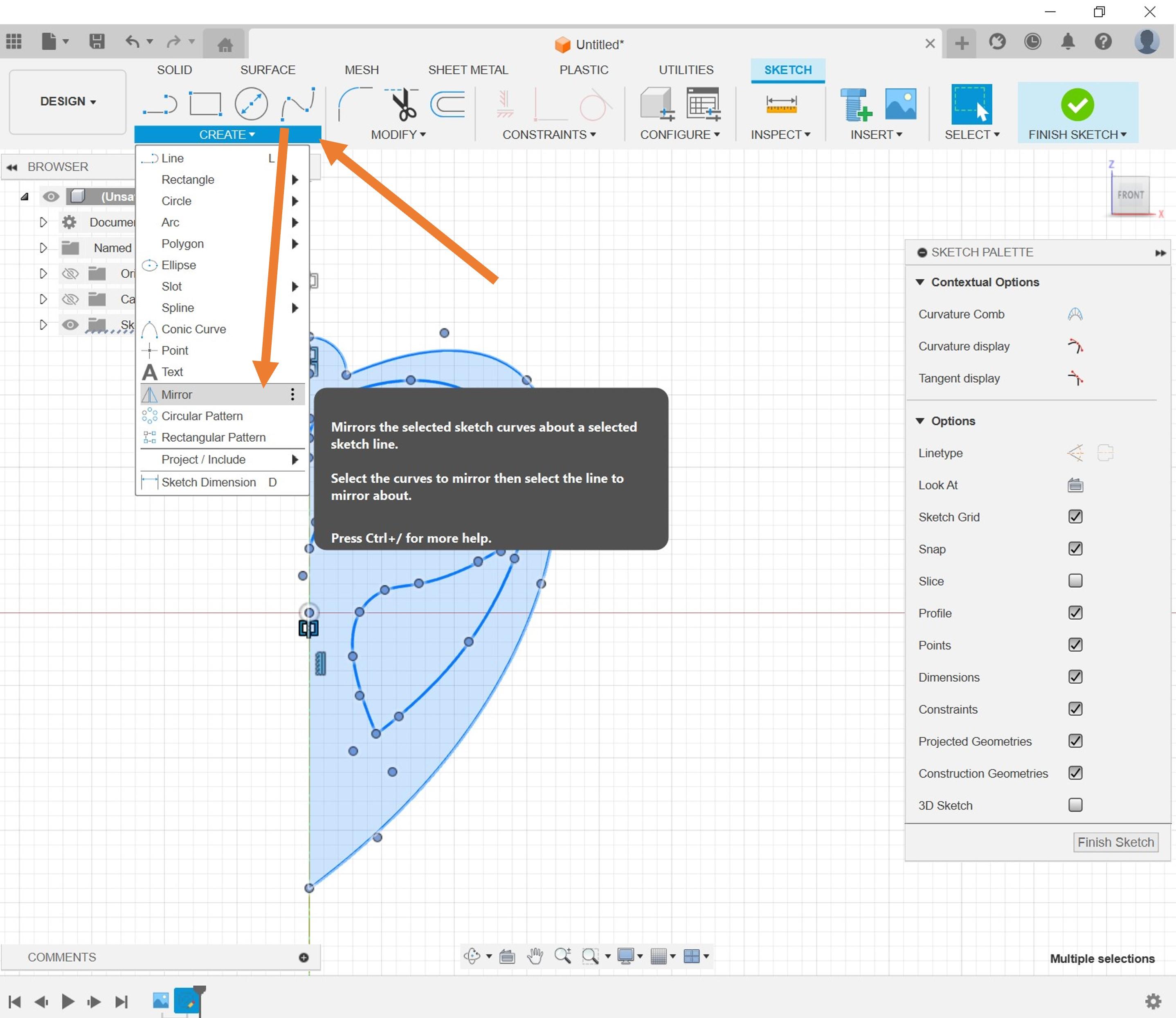Click the SKETCH tab
Viewport: 1176px width, 1018px height.
tap(787, 69)
